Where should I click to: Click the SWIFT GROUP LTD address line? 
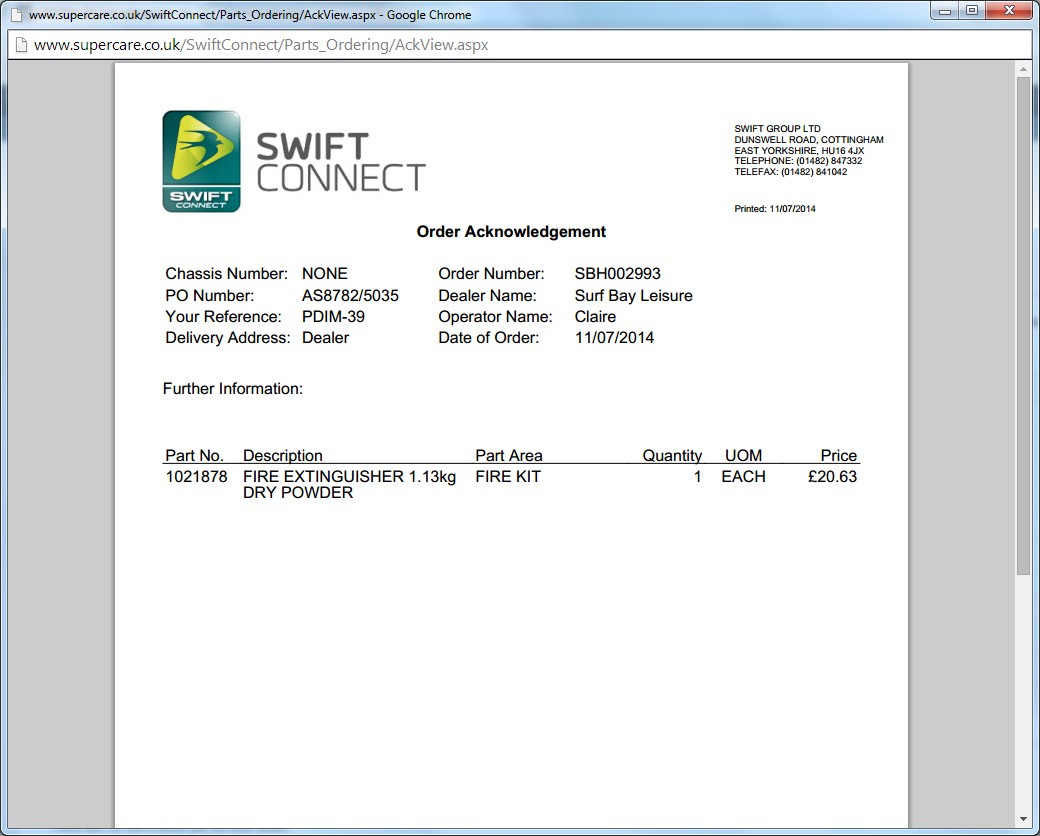pos(777,129)
